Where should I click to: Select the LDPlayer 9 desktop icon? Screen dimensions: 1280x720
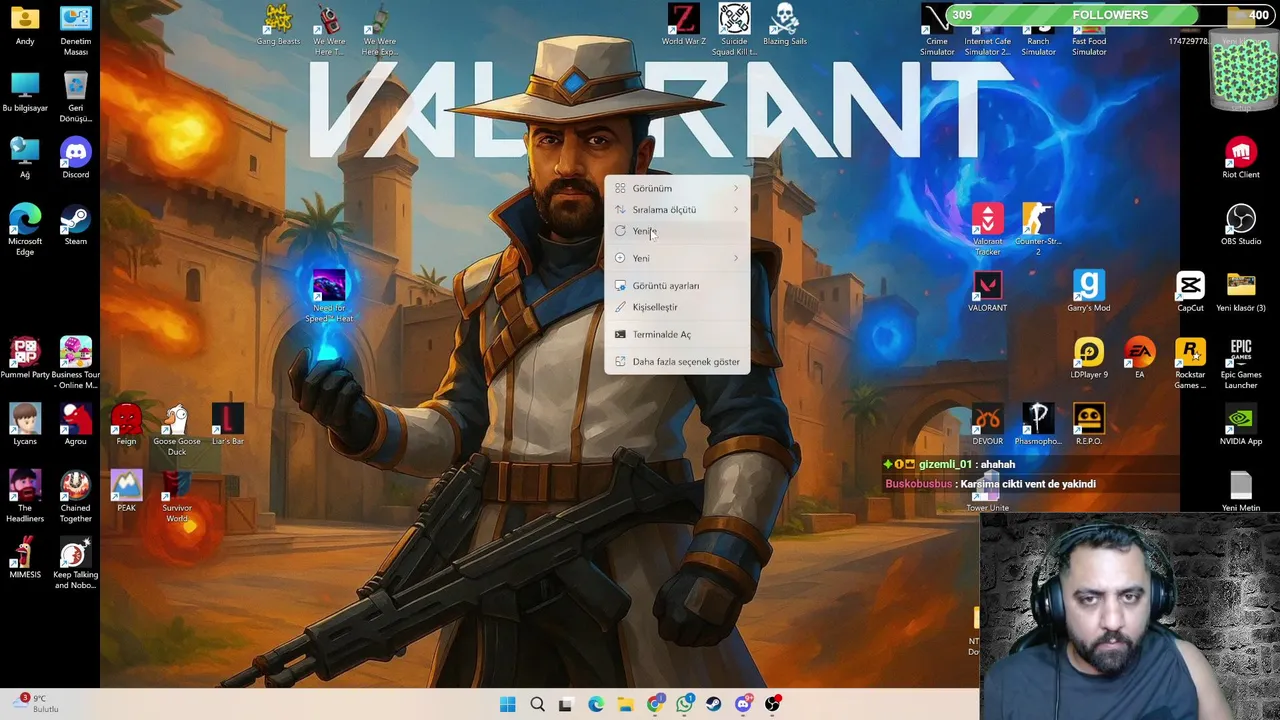click(1089, 359)
